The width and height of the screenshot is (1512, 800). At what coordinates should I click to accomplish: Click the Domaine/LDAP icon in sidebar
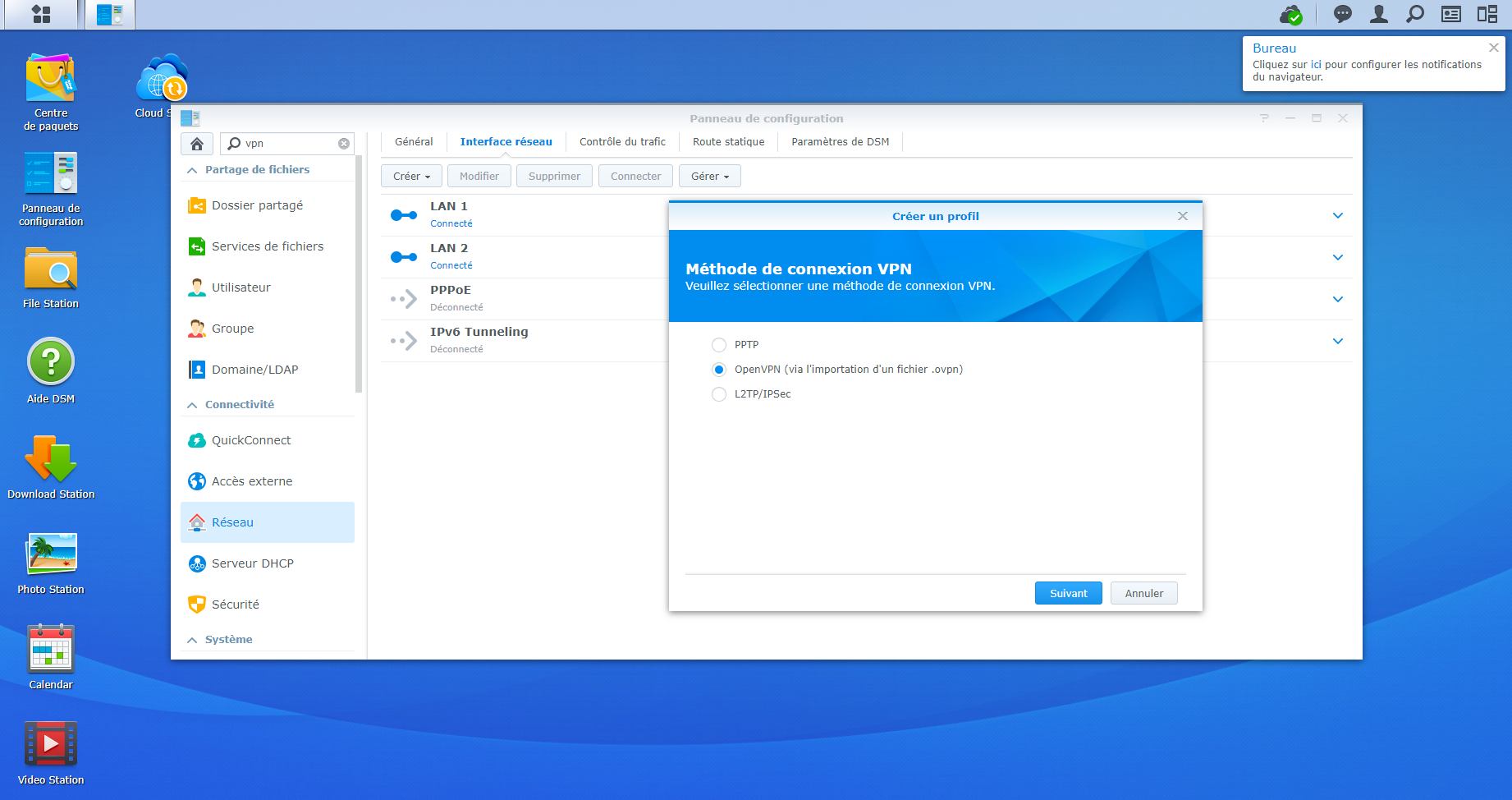197,370
